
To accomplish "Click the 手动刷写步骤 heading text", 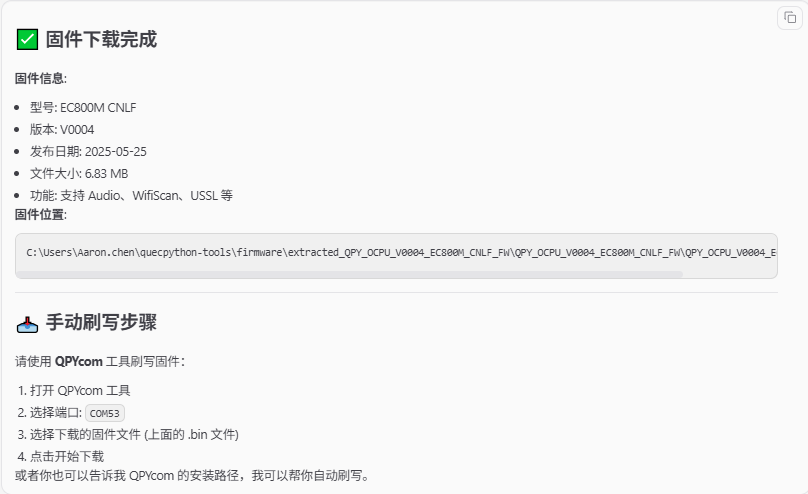I will [101, 323].
